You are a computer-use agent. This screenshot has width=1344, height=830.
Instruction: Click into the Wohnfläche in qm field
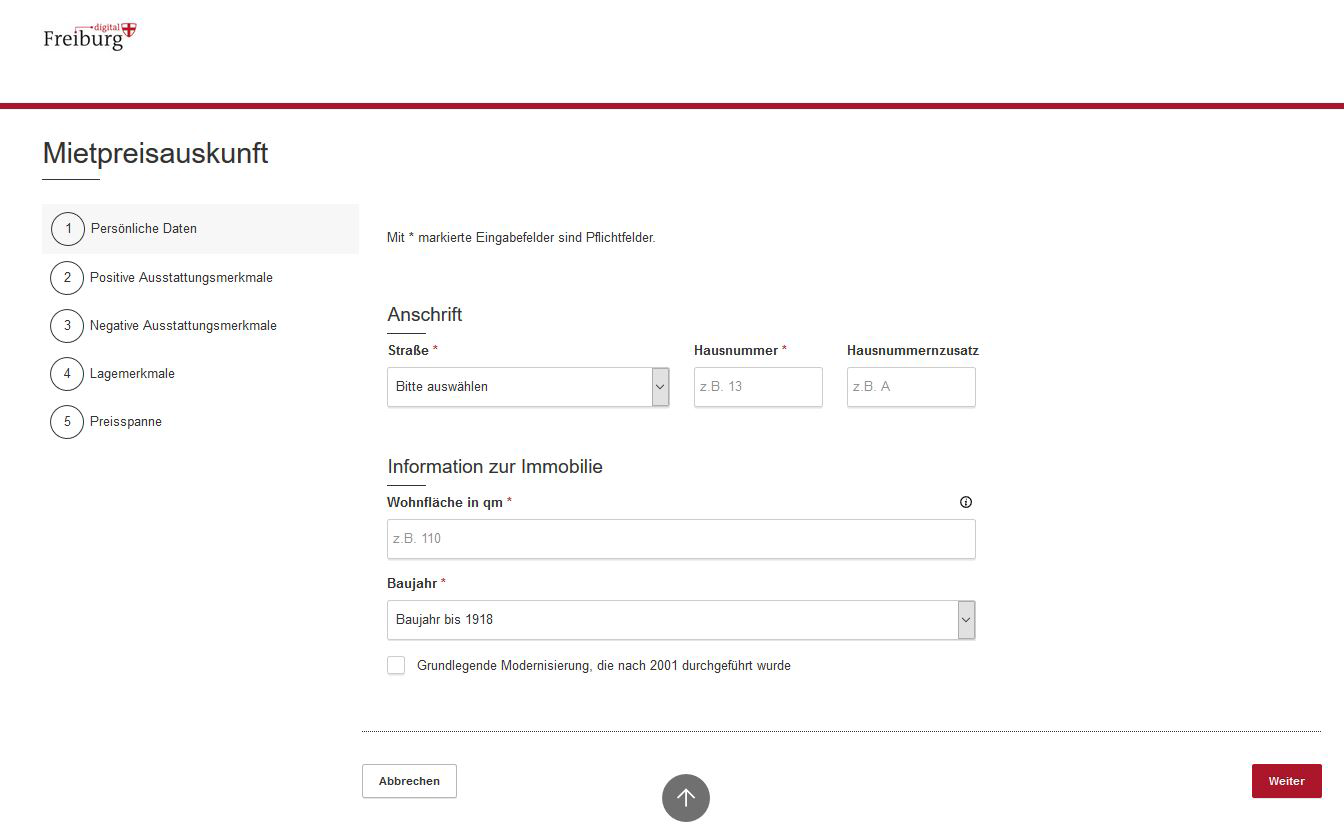click(x=680, y=539)
